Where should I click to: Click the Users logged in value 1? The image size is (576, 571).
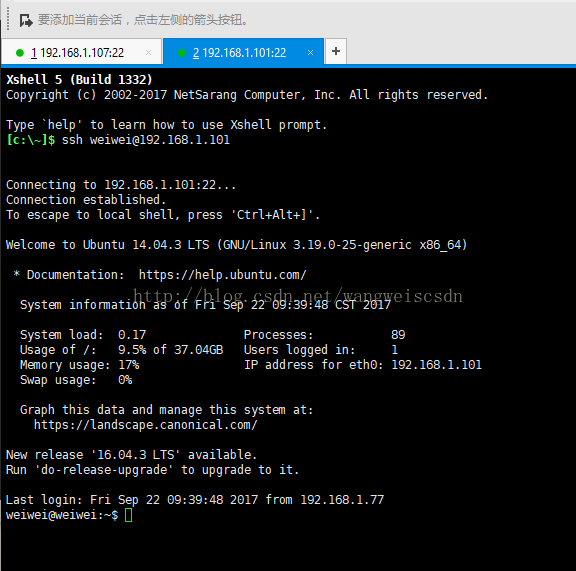pos(395,350)
